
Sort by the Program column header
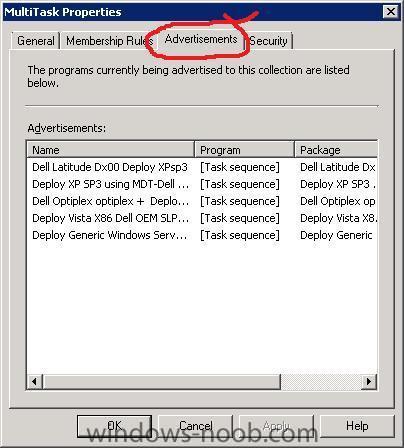[245, 149]
